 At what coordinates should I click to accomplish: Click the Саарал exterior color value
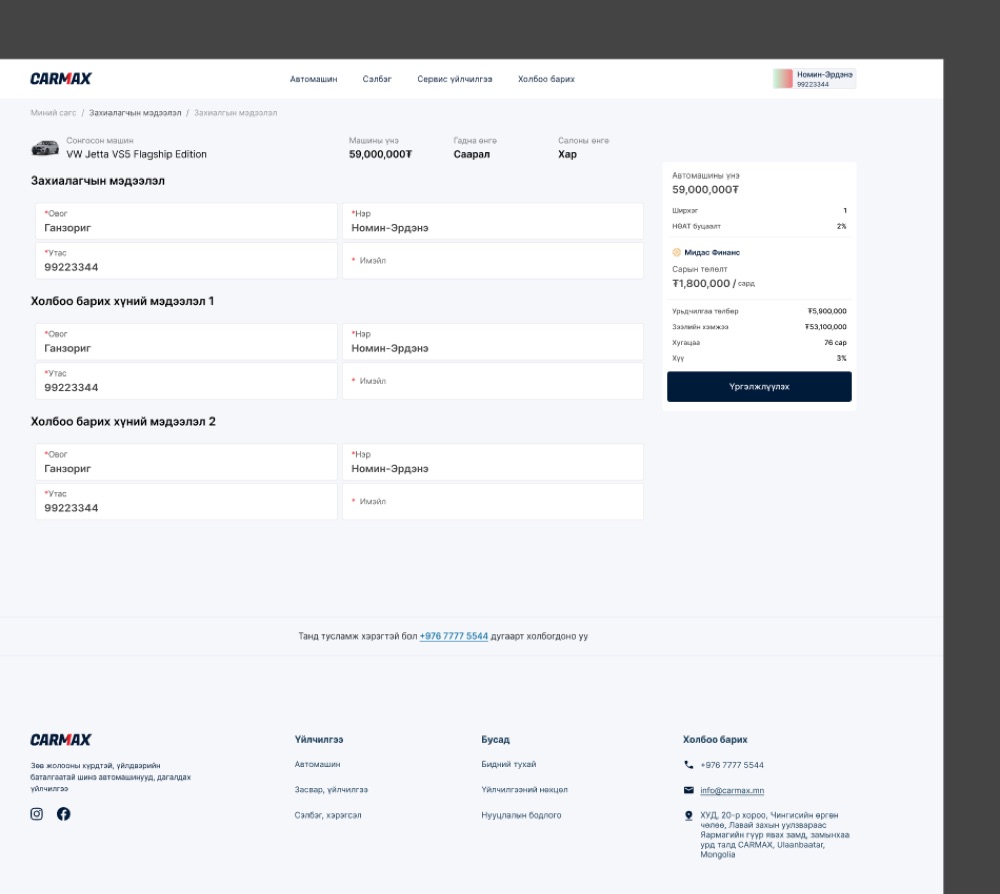click(471, 154)
